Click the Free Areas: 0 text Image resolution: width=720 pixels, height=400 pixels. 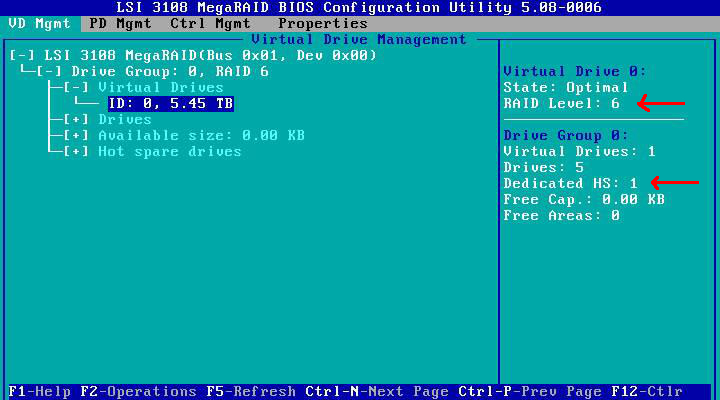tap(562, 215)
